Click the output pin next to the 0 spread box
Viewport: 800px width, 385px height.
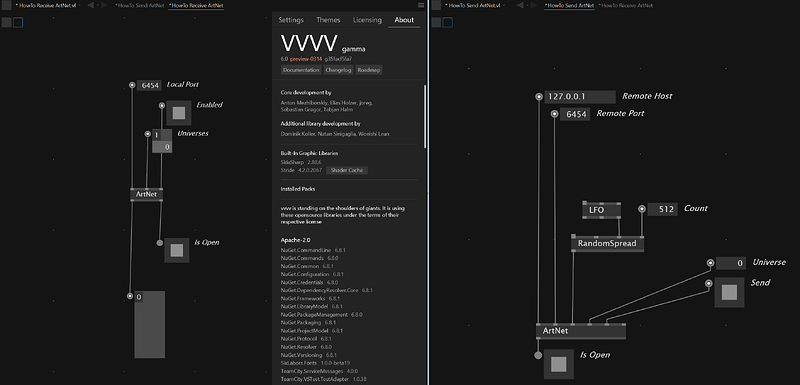point(130,296)
